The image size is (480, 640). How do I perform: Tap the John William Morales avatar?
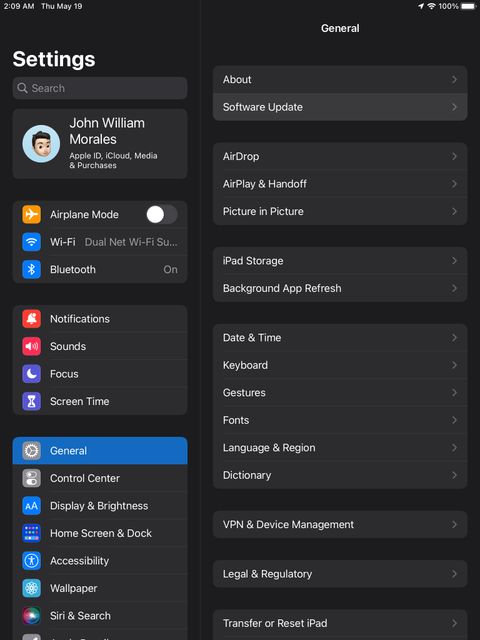(41, 144)
